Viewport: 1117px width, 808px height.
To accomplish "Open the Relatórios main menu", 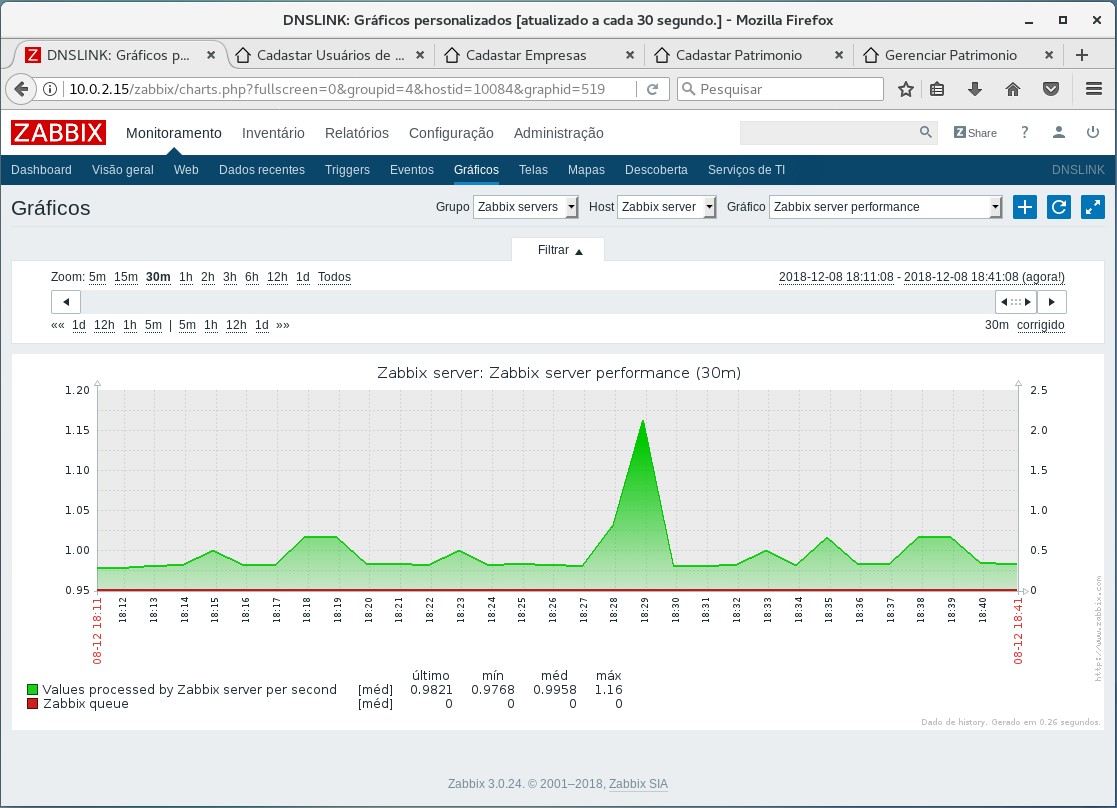I will pyautogui.click(x=357, y=133).
